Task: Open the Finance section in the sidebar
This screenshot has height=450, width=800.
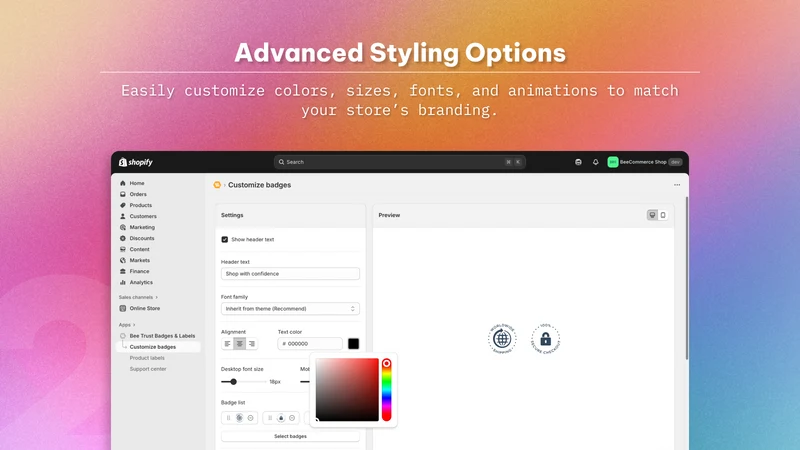Action: (139, 271)
